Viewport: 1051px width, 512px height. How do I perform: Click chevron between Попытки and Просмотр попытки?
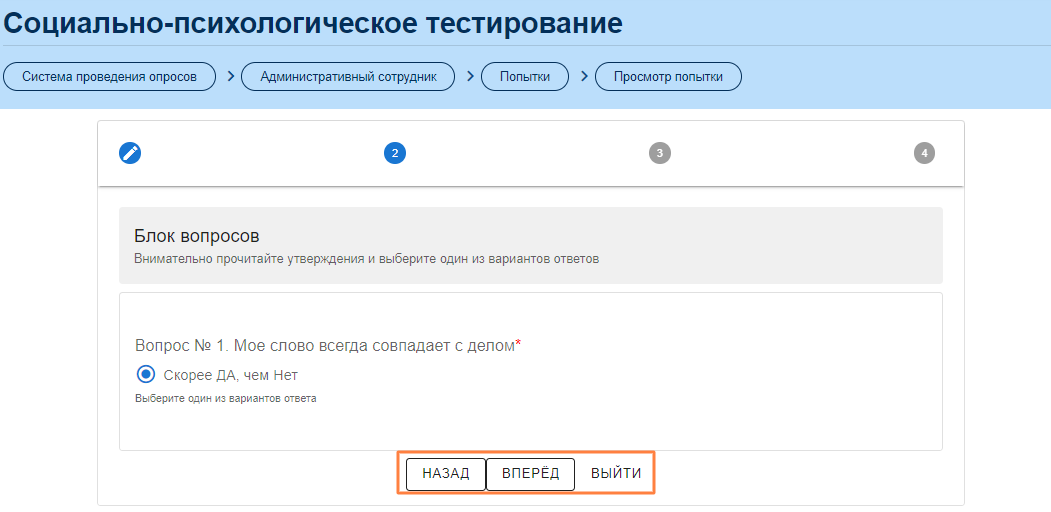[582, 76]
